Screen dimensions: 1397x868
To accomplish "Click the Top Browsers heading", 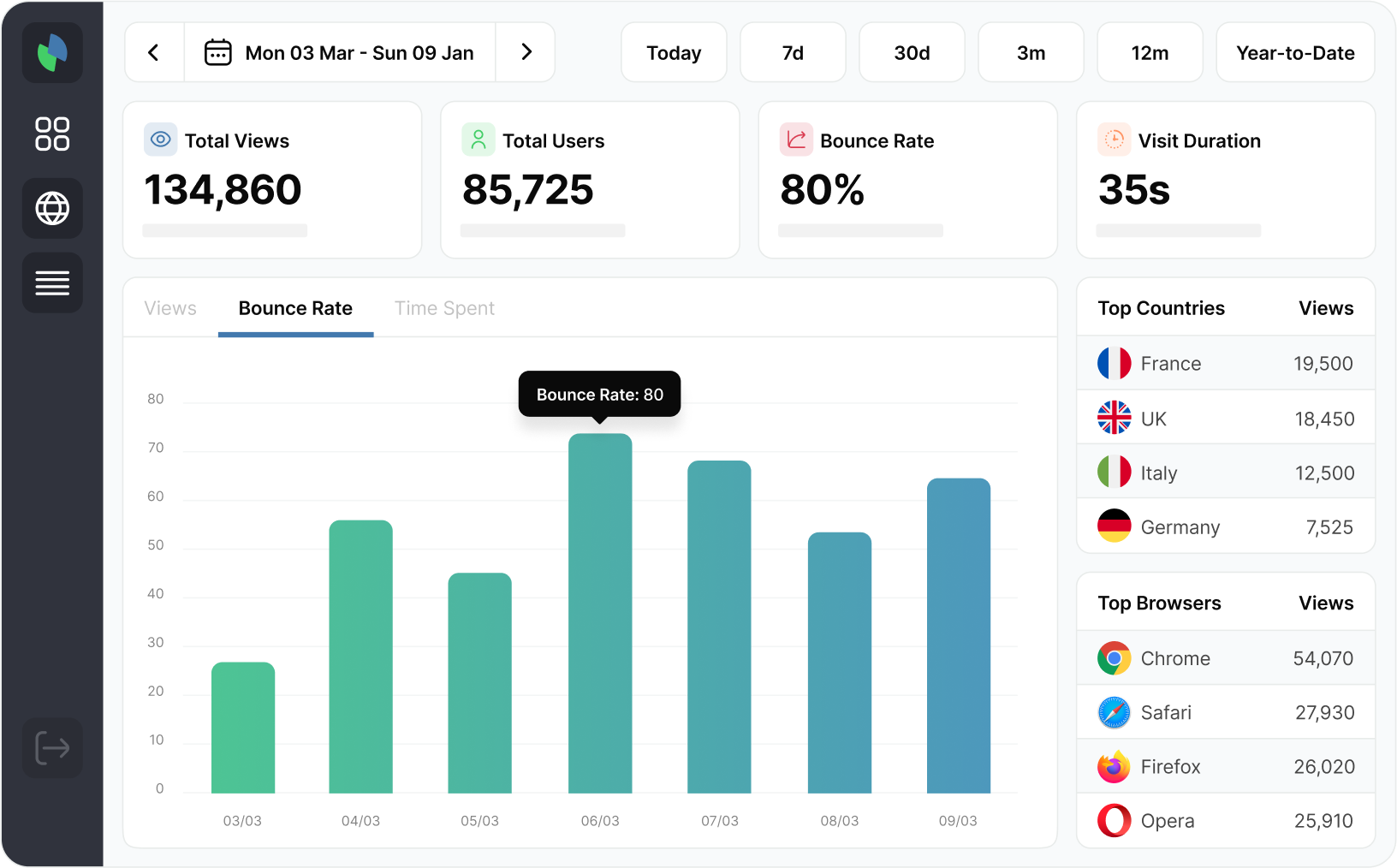I will tap(1159, 603).
